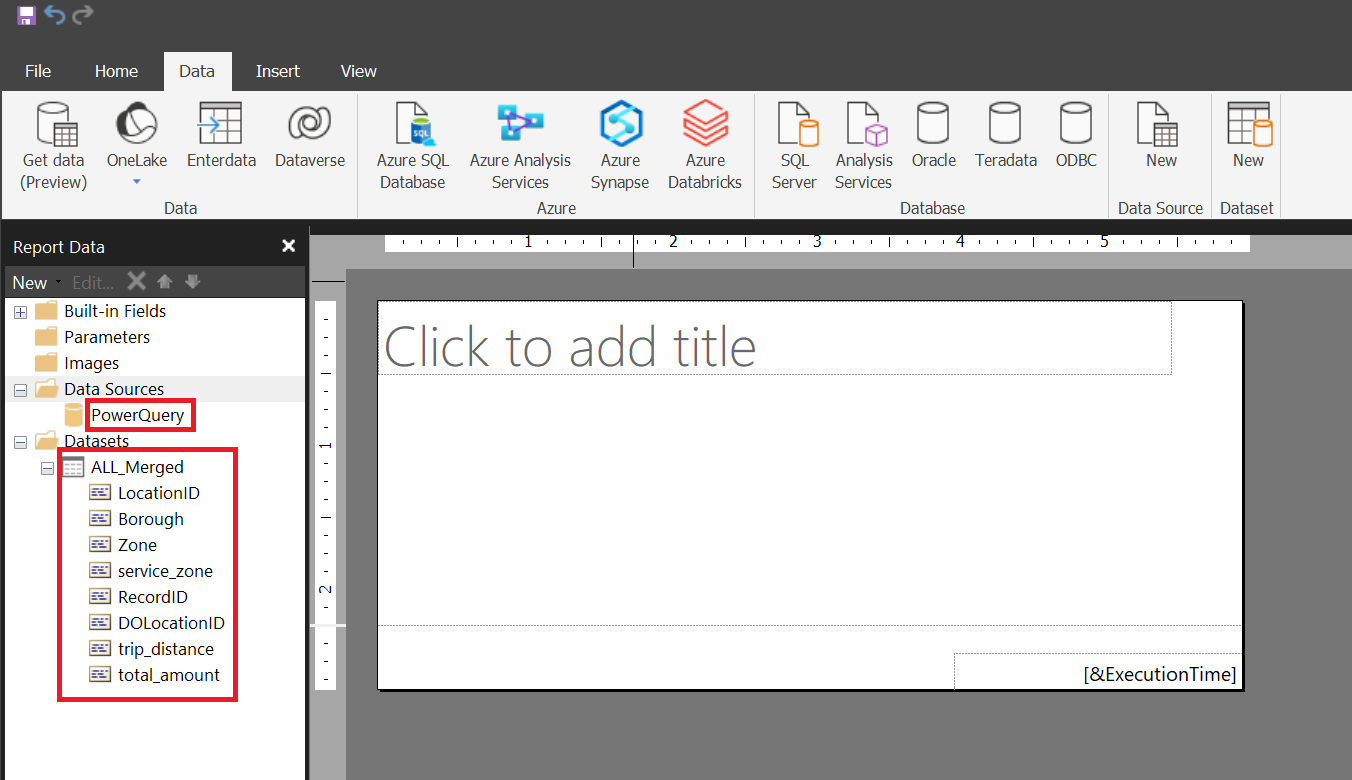This screenshot has height=780, width=1352.
Task: Switch to the Insert tab
Action: [x=278, y=71]
